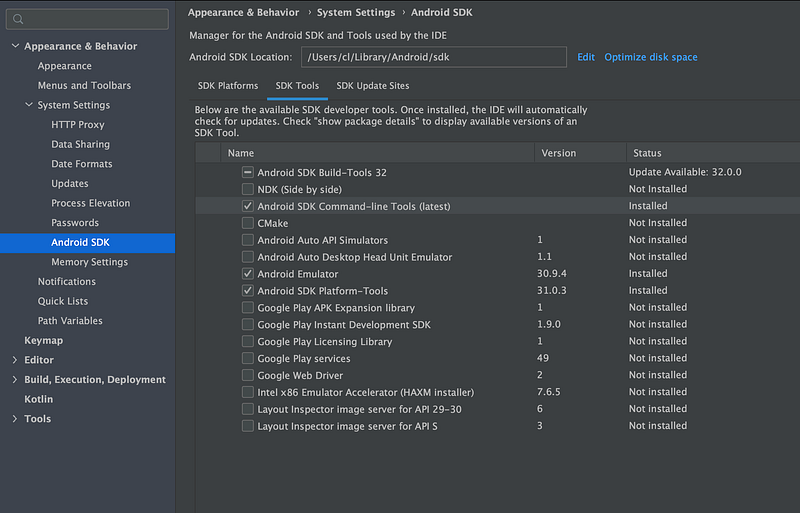The width and height of the screenshot is (800, 513).
Task: Check Android Auto API Simulators
Action: (x=247, y=240)
